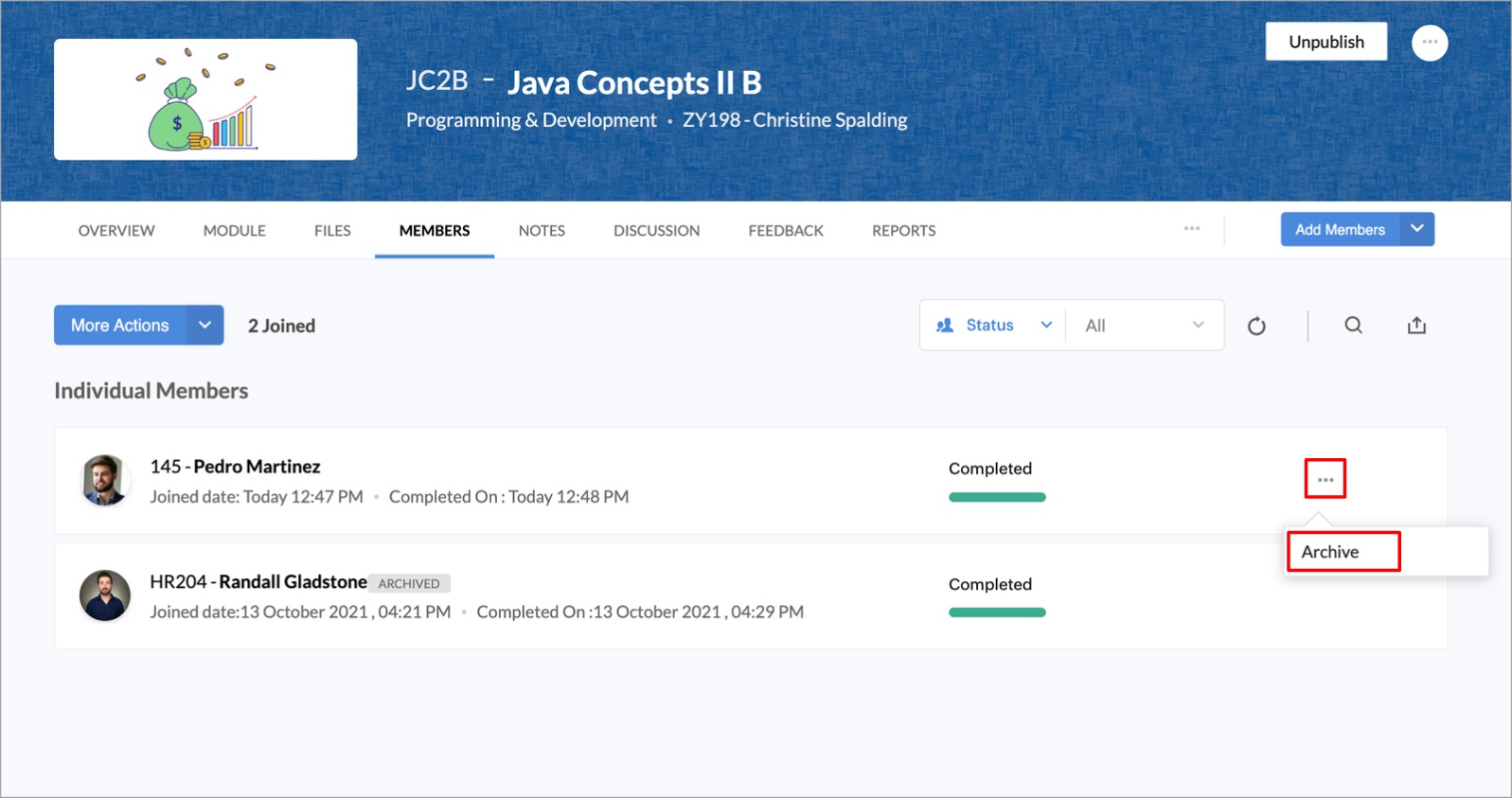Expand the More Actions dropdown arrow
This screenshot has height=798, width=1512.
pyautogui.click(x=205, y=325)
